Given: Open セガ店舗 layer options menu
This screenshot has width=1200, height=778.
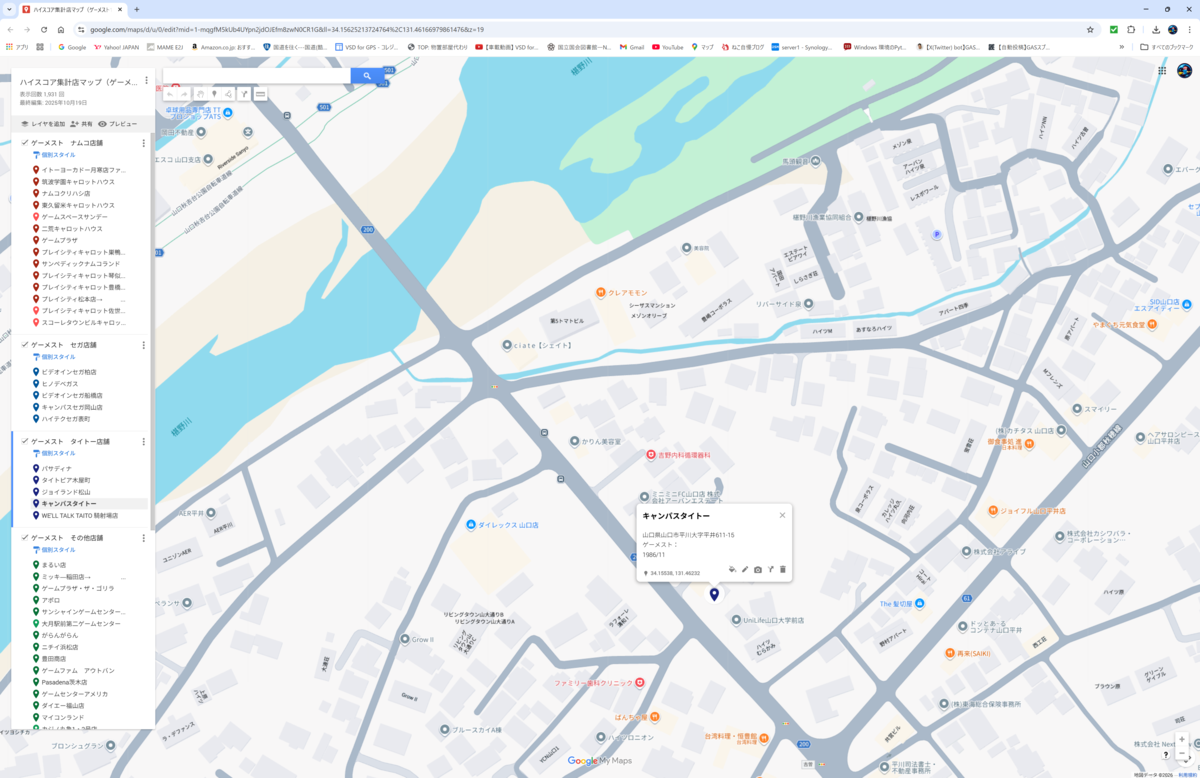Looking at the screenshot, I should [143, 345].
